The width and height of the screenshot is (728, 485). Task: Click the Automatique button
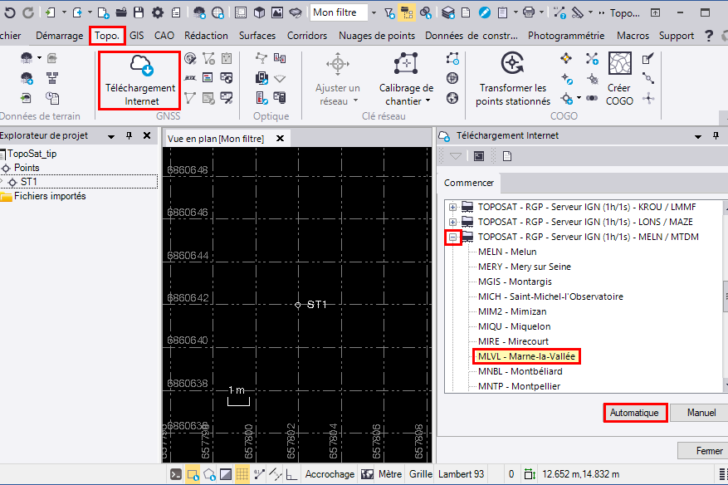click(634, 412)
